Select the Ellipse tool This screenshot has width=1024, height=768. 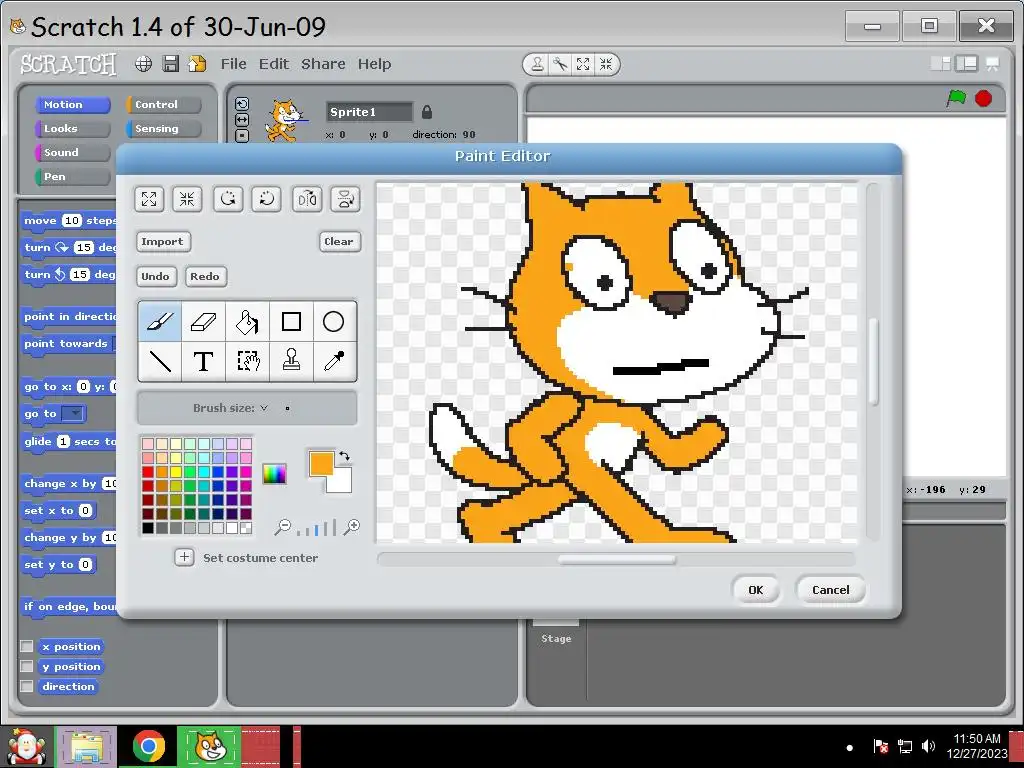pyautogui.click(x=334, y=321)
